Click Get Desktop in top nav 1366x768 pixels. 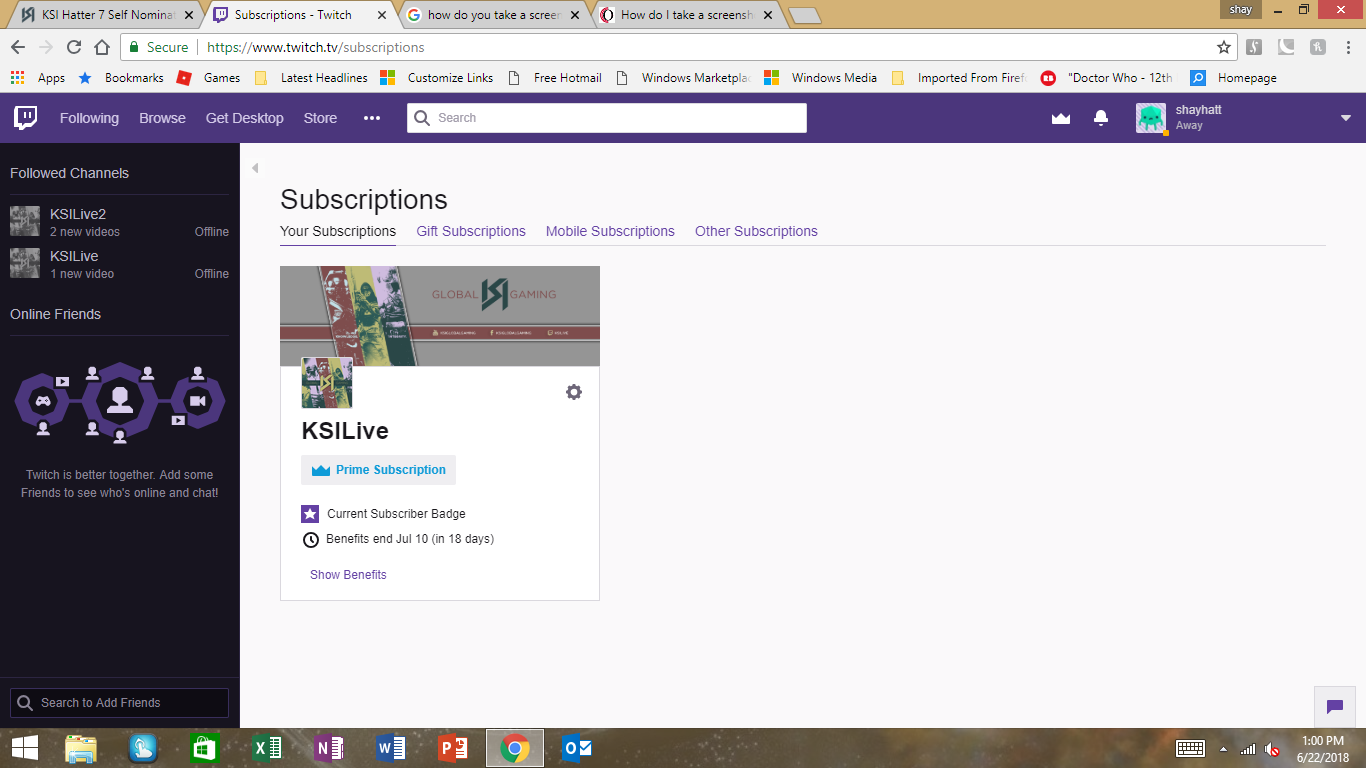[x=245, y=118]
